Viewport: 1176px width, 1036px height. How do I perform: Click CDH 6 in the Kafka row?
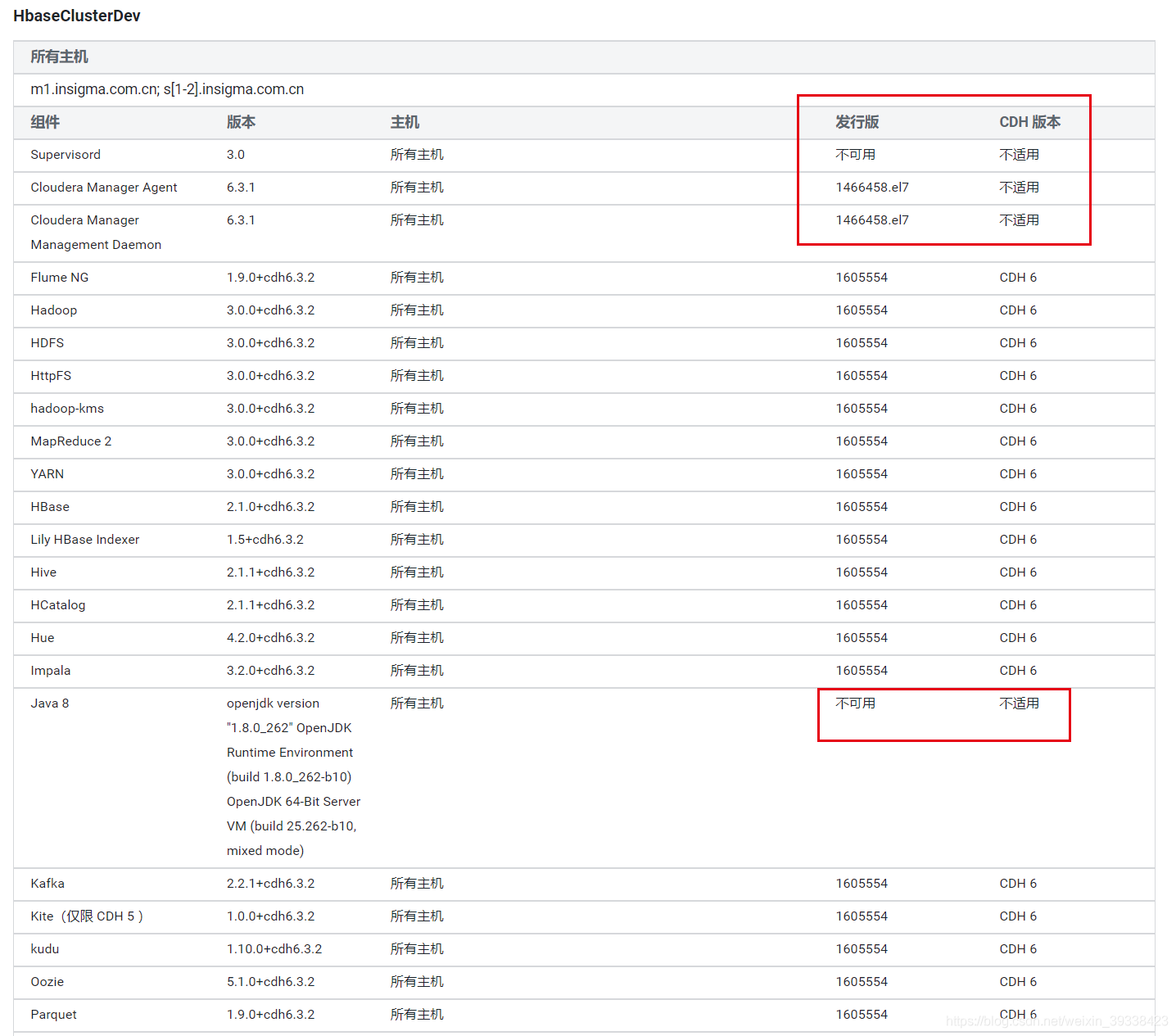(1018, 884)
